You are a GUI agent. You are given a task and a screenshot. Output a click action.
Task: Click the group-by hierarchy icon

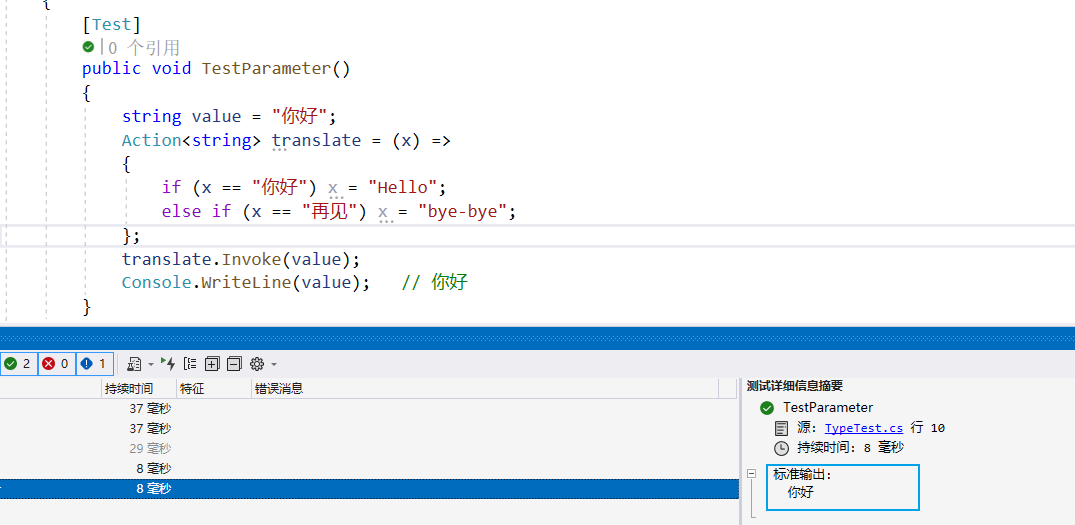190,364
